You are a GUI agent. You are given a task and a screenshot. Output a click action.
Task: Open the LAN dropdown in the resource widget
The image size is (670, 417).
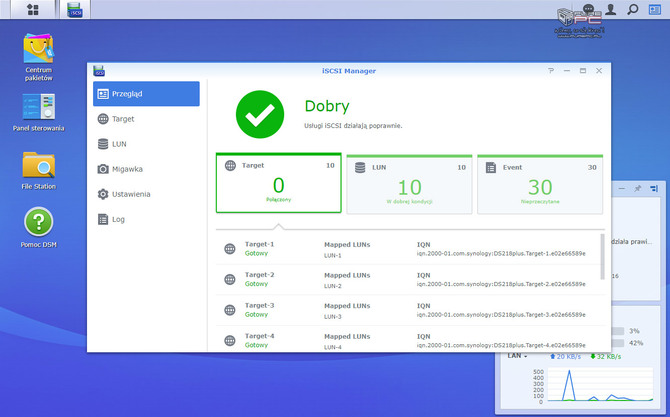[x=517, y=356]
